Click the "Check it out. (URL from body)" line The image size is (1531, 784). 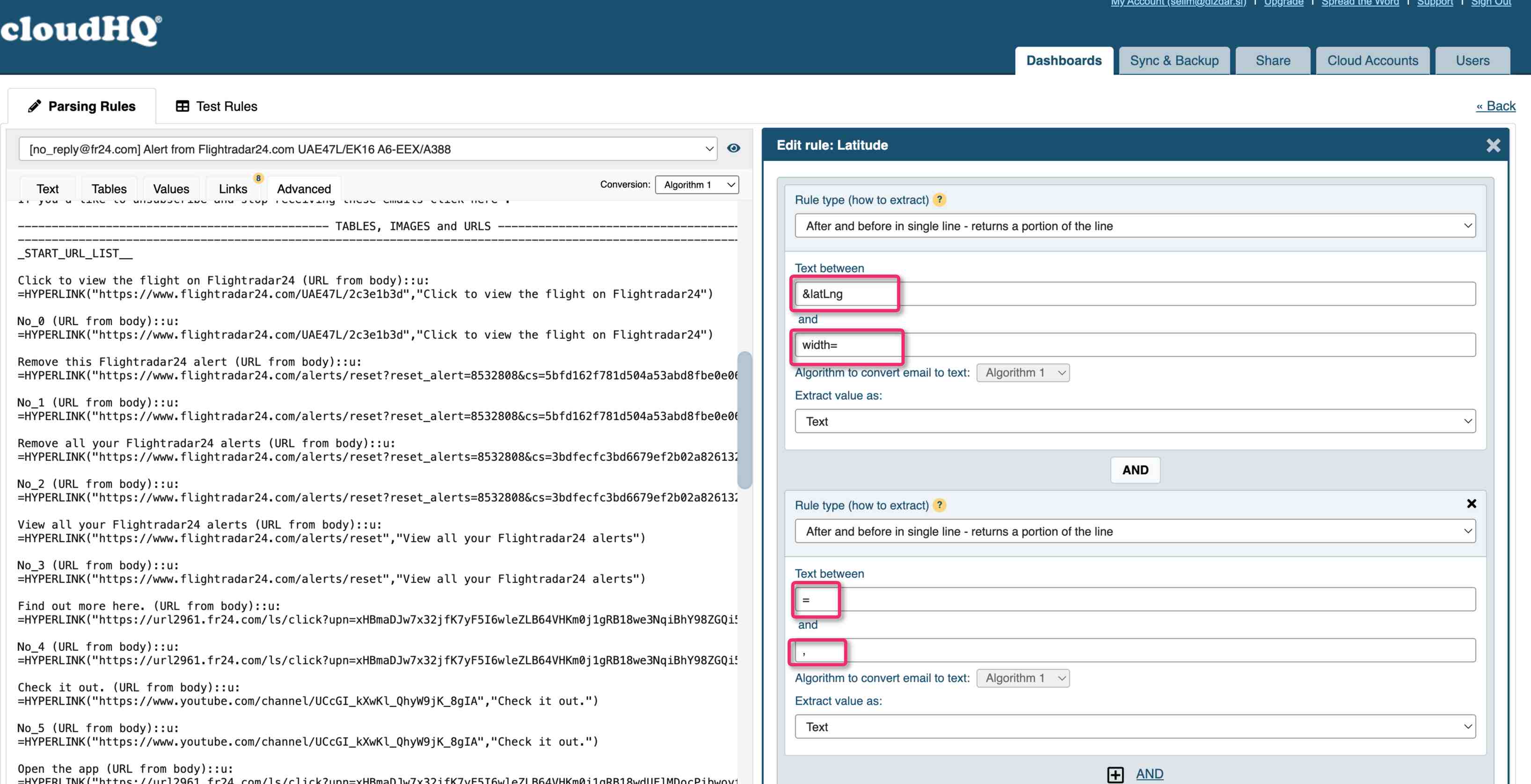129,687
